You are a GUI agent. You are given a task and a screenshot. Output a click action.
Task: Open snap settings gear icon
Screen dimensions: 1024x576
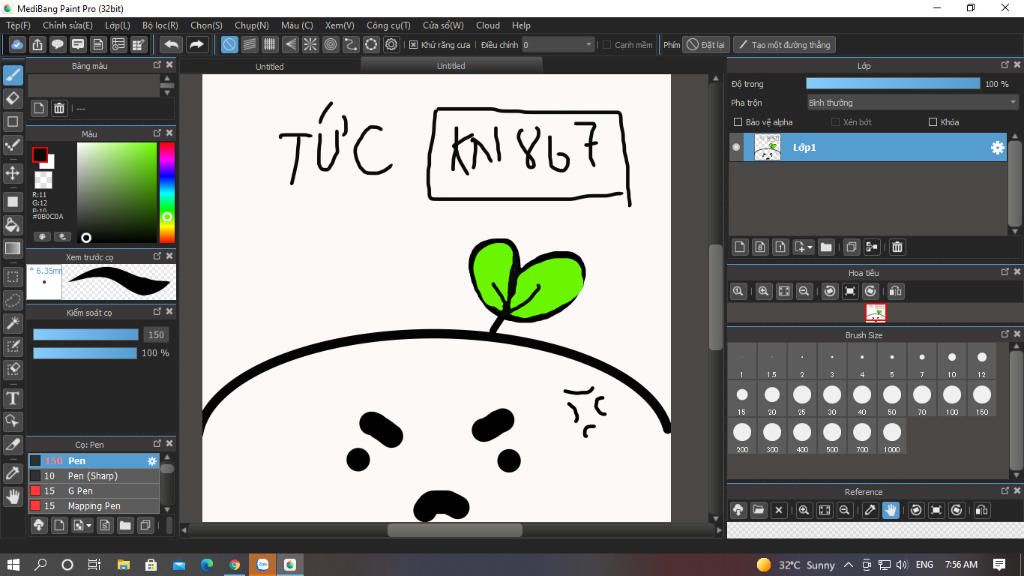coord(391,44)
